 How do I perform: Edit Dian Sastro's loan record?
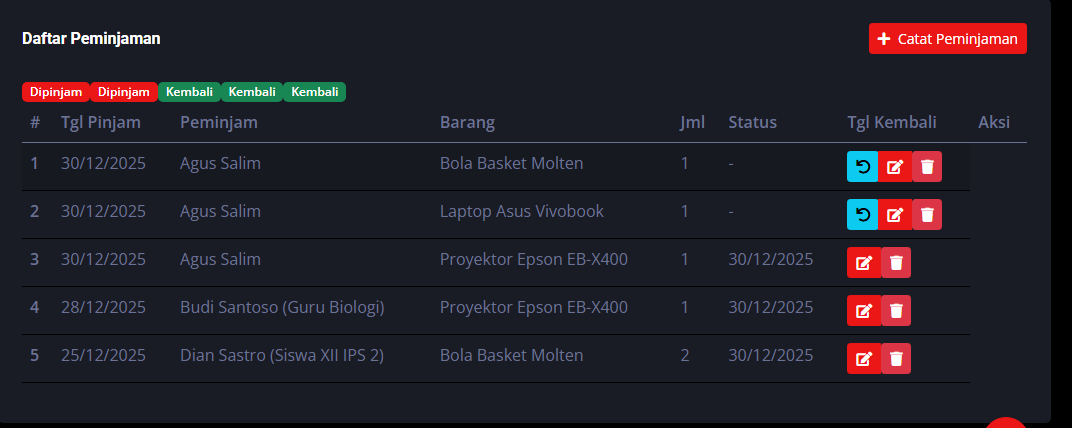click(864, 358)
